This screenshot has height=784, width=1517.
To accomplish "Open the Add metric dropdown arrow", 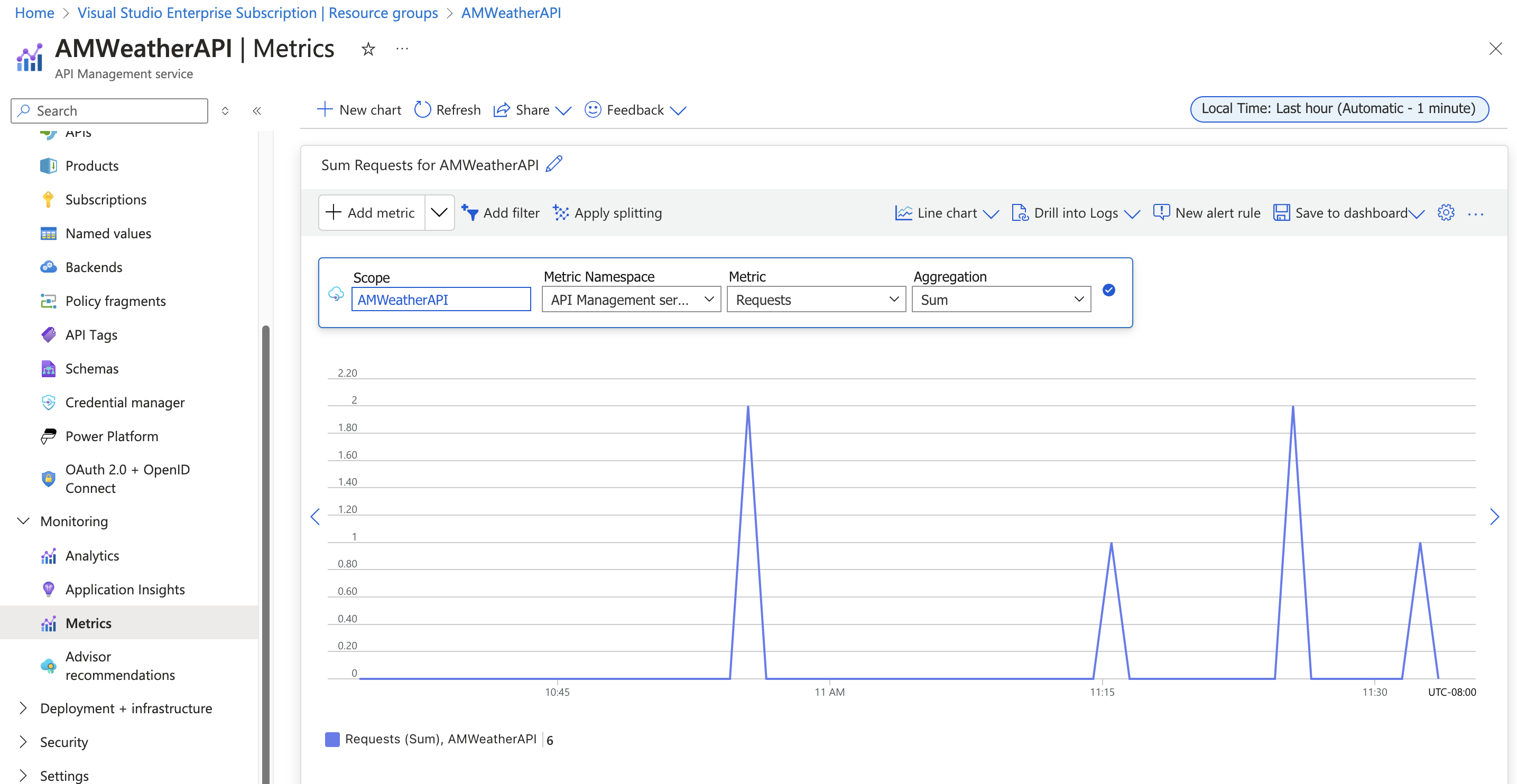I will tap(439, 212).
